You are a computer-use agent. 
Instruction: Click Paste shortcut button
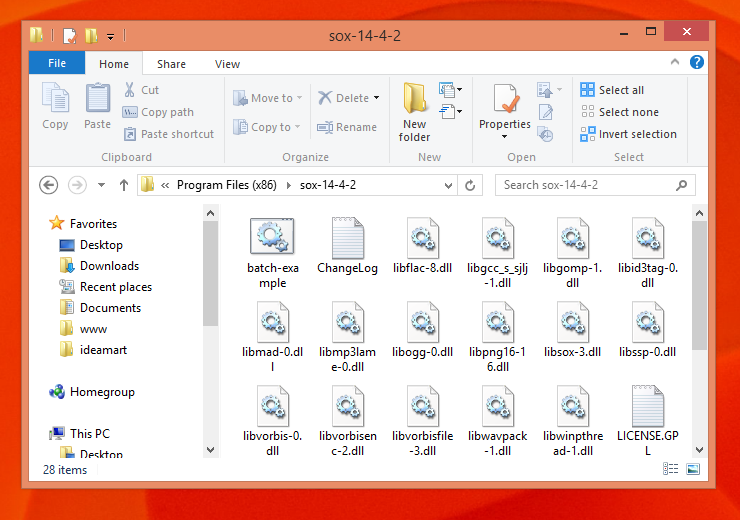click(x=168, y=134)
